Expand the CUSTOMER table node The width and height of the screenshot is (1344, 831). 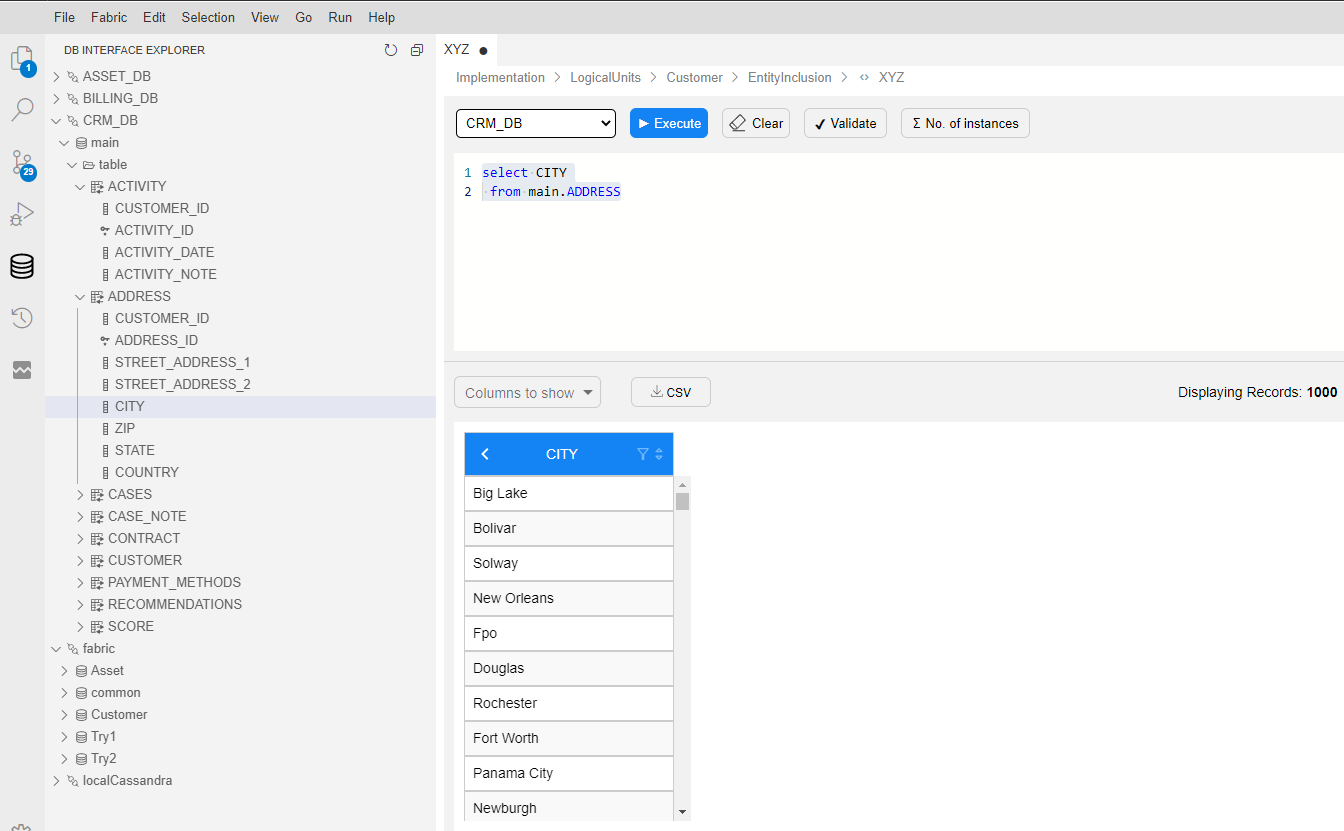82,560
